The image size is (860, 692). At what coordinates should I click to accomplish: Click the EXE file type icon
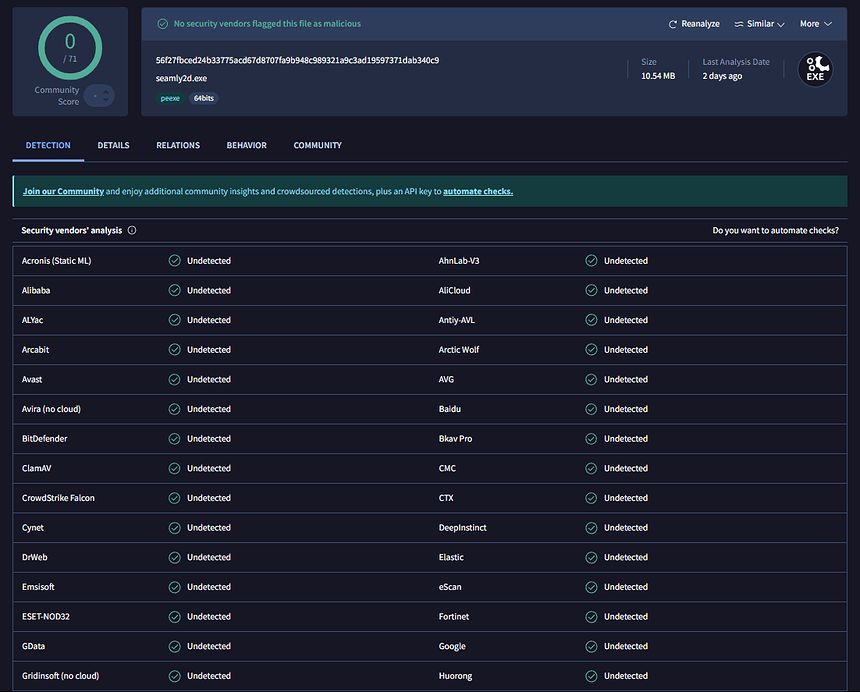coord(815,69)
